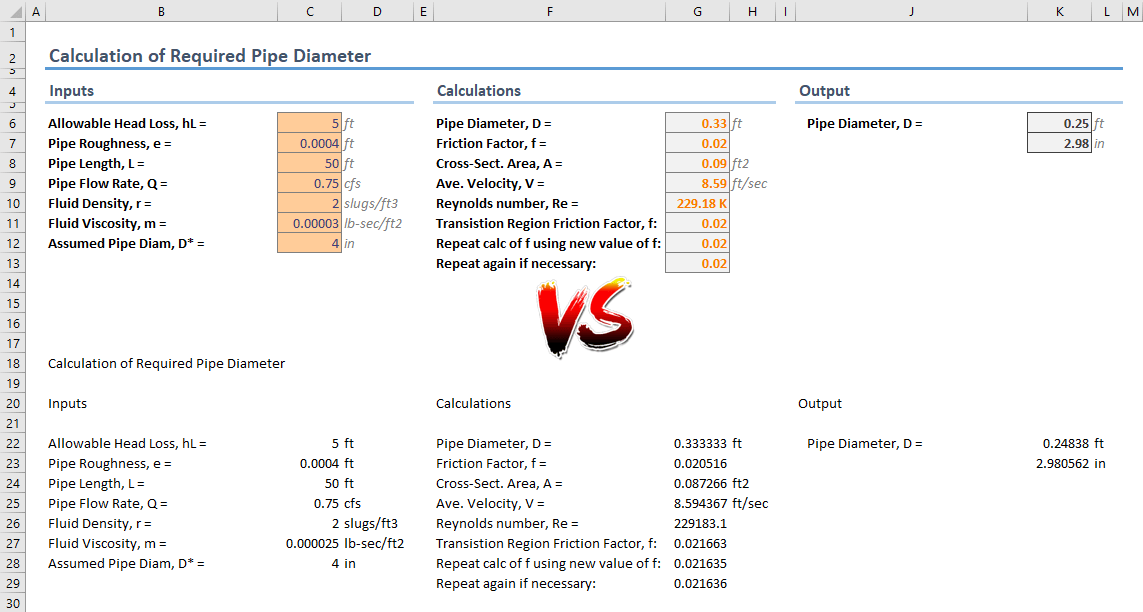Click the red VS graphic image
This screenshot has width=1143, height=612.
coord(585,317)
